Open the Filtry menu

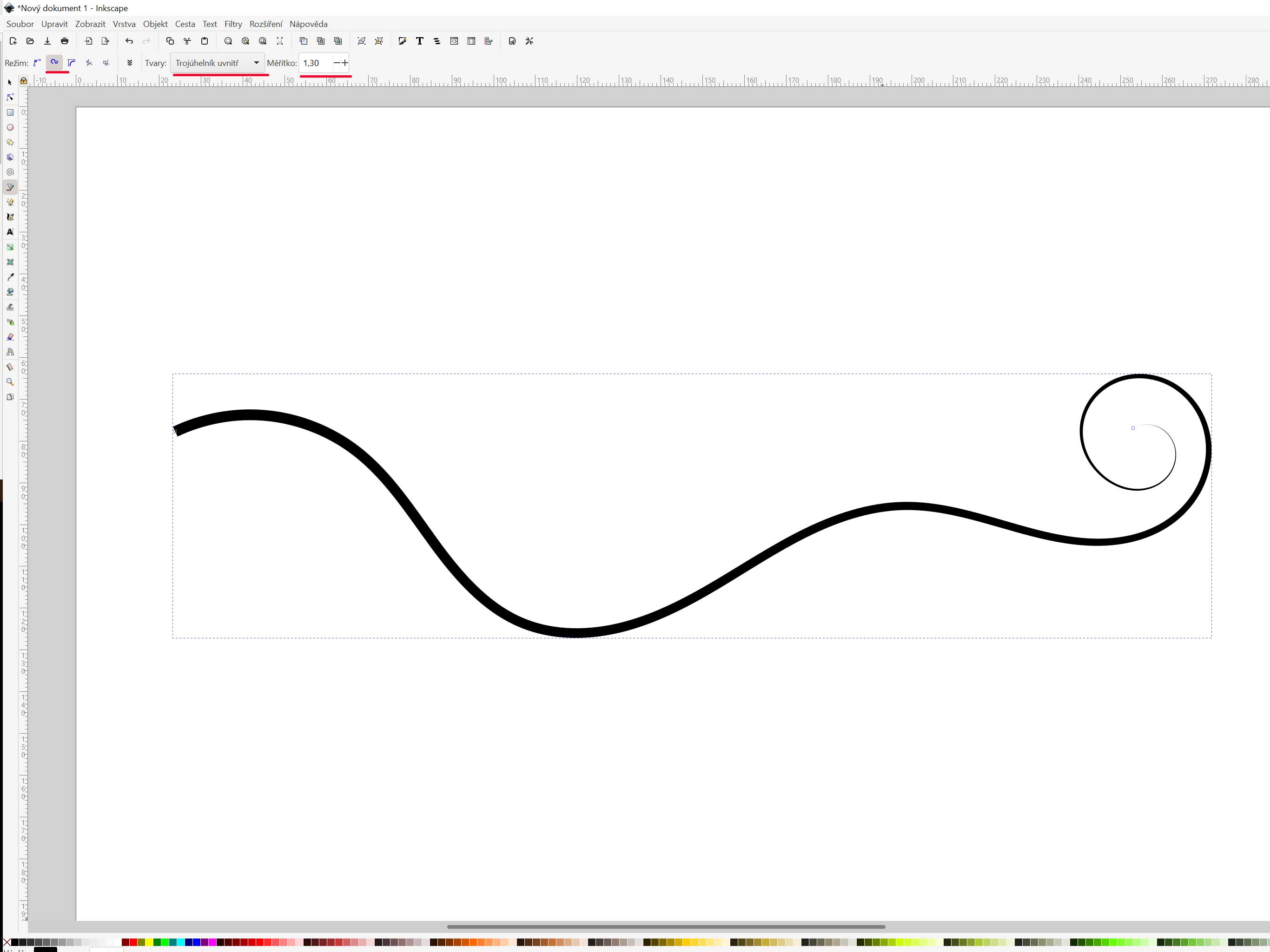click(233, 24)
